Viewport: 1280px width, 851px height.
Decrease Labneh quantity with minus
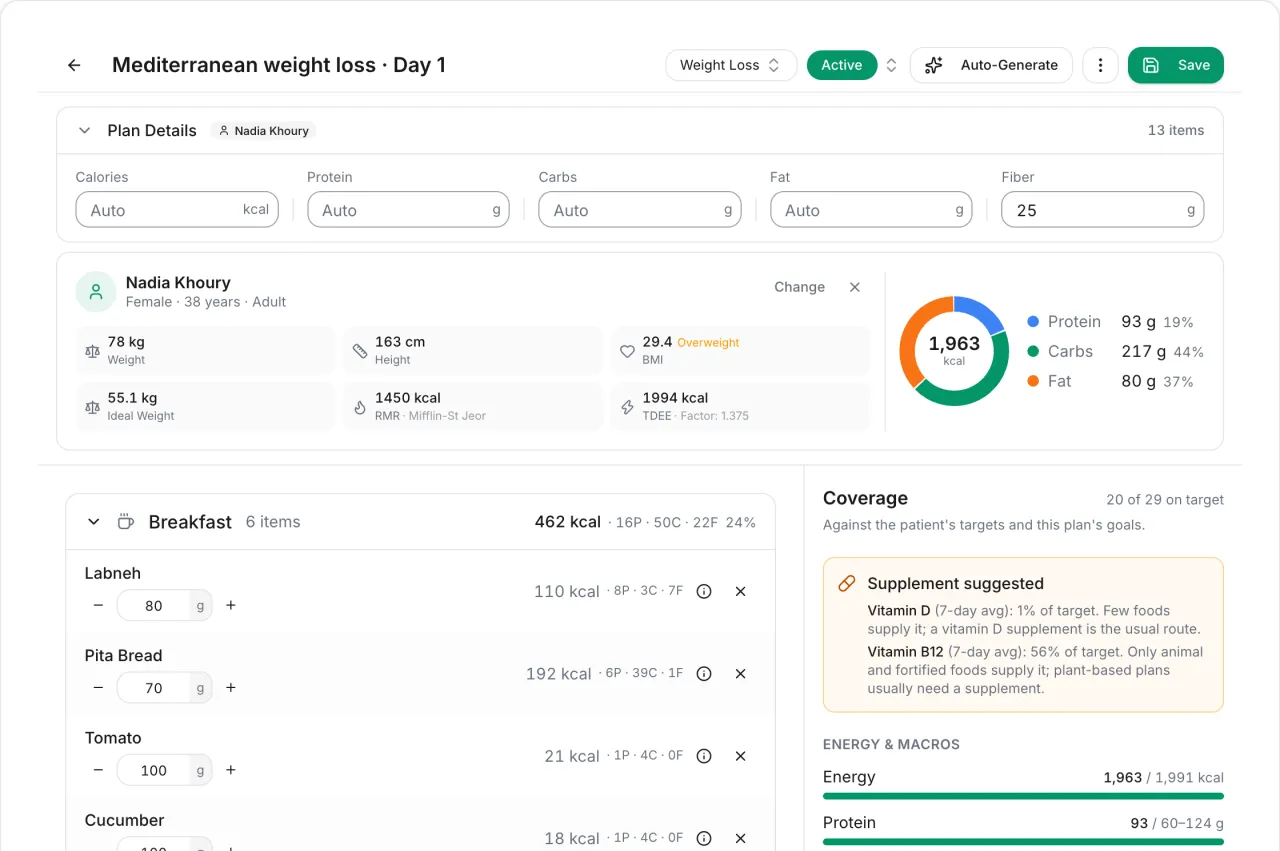click(98, 605)
